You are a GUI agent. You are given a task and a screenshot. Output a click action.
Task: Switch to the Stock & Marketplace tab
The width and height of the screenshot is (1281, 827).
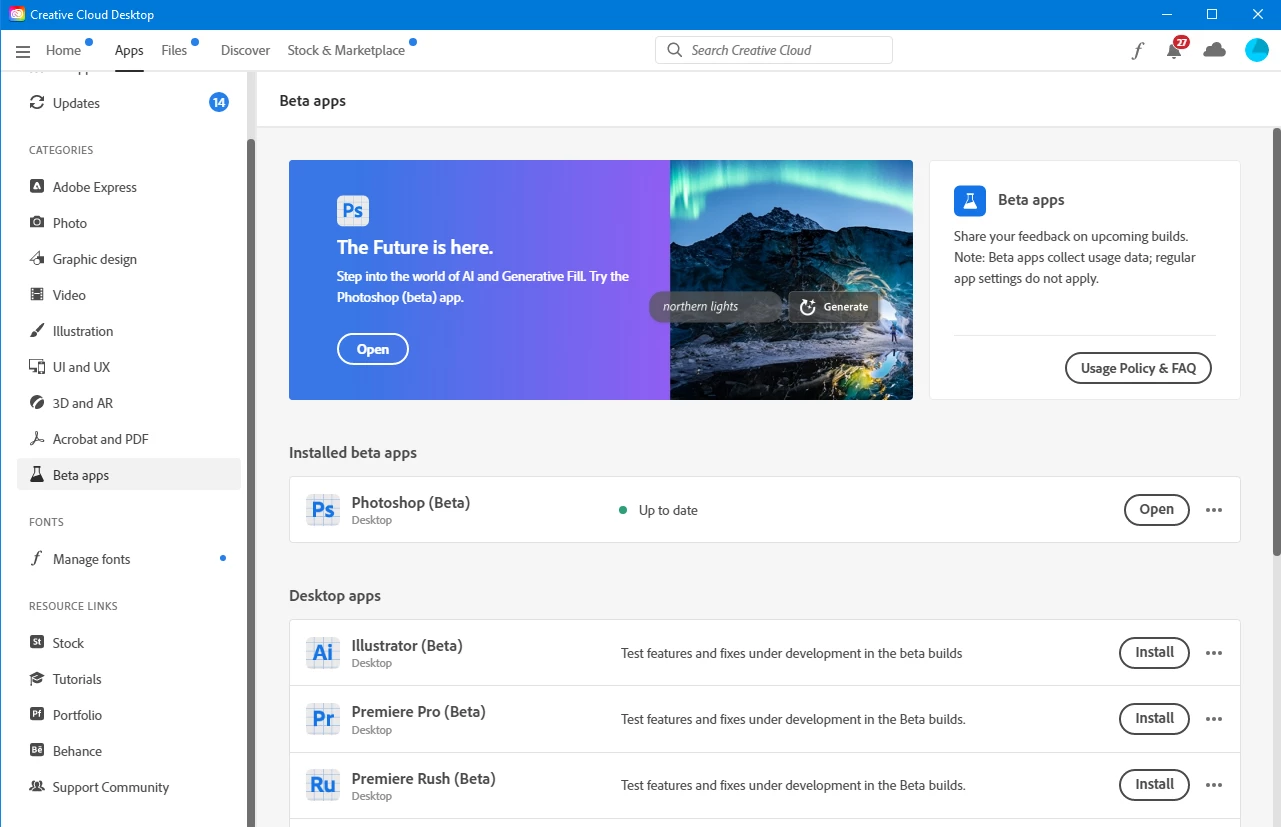tap(346, 50)
